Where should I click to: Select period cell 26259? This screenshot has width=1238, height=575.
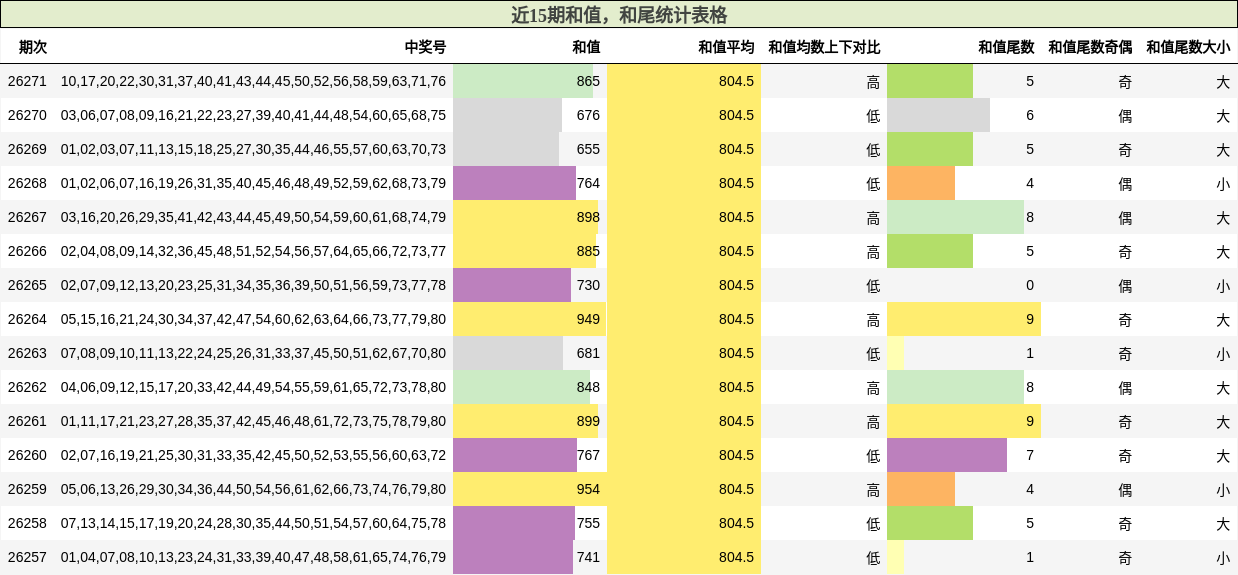click(x=27, y=489)
